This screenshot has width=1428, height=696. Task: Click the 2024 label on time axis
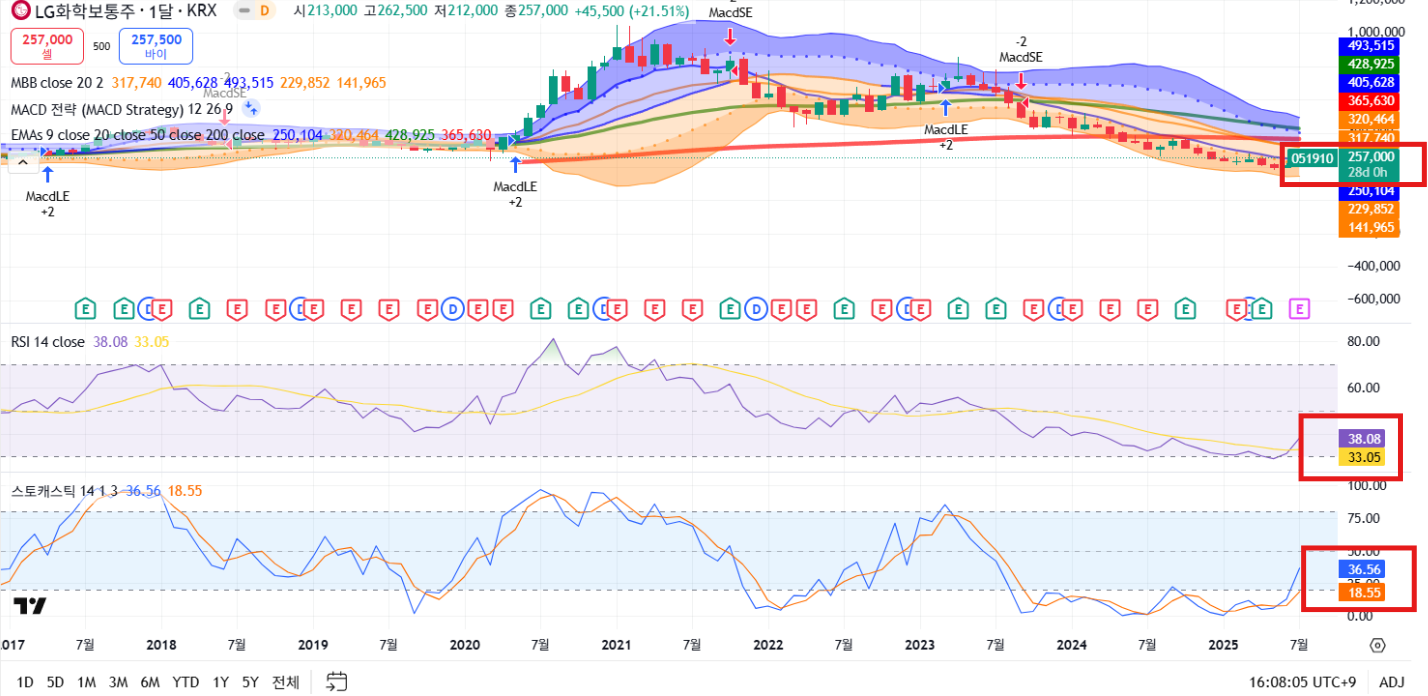pos(1071,645)
